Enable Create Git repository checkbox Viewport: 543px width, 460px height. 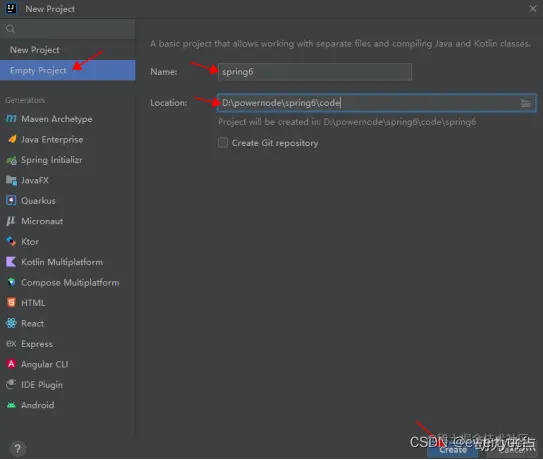tap(223, 142)
